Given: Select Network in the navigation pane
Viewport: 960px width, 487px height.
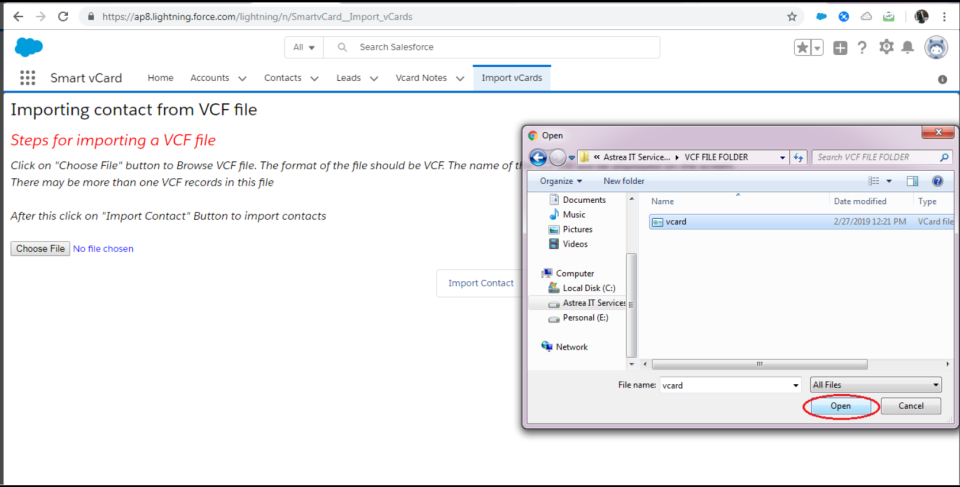Looking at the screenshot, I should [x=564, y=347].
